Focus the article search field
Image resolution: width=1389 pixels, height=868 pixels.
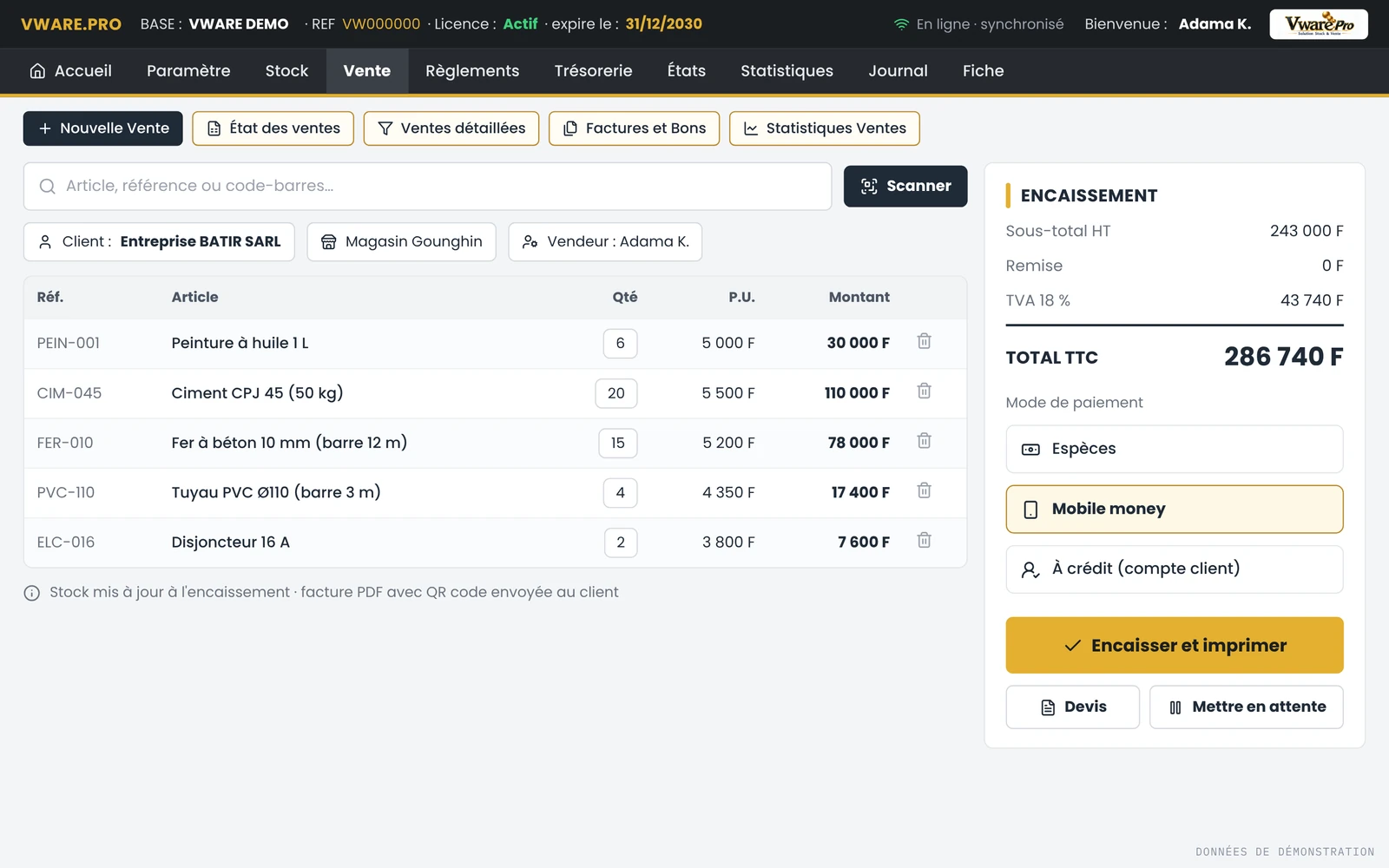tap(427, 187)
